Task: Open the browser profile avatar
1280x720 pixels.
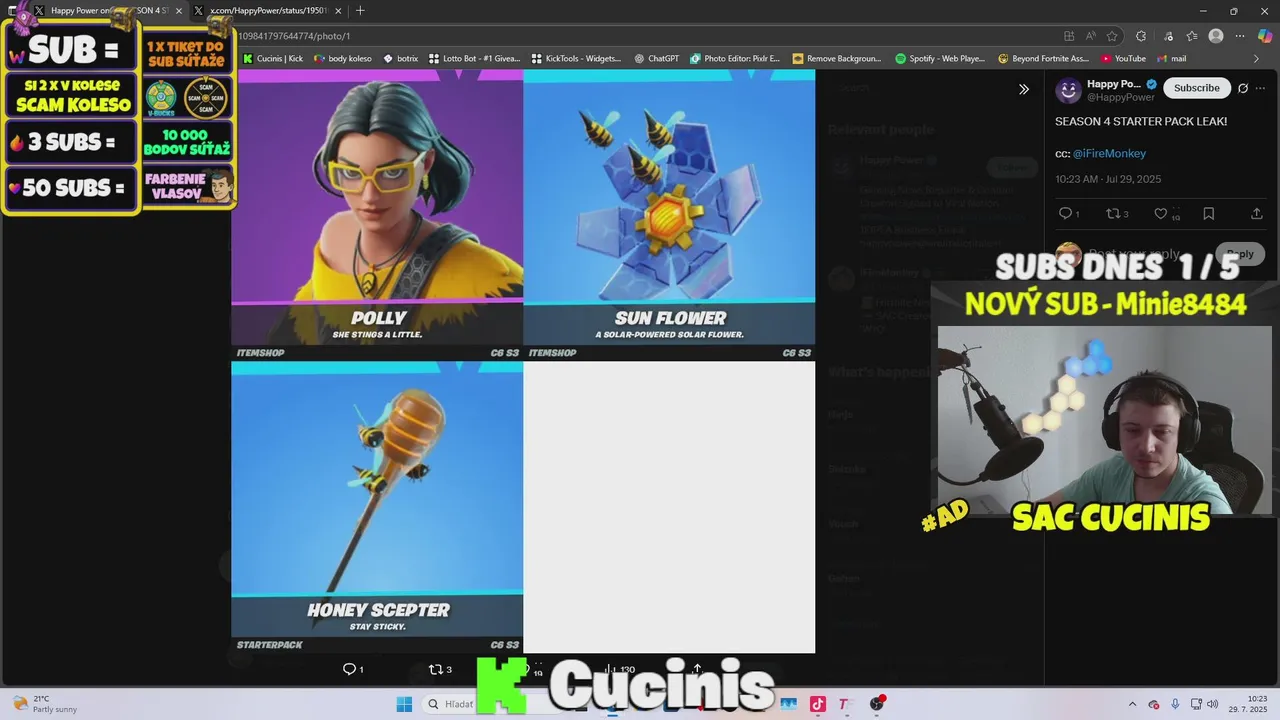Action: (1216, 36)
